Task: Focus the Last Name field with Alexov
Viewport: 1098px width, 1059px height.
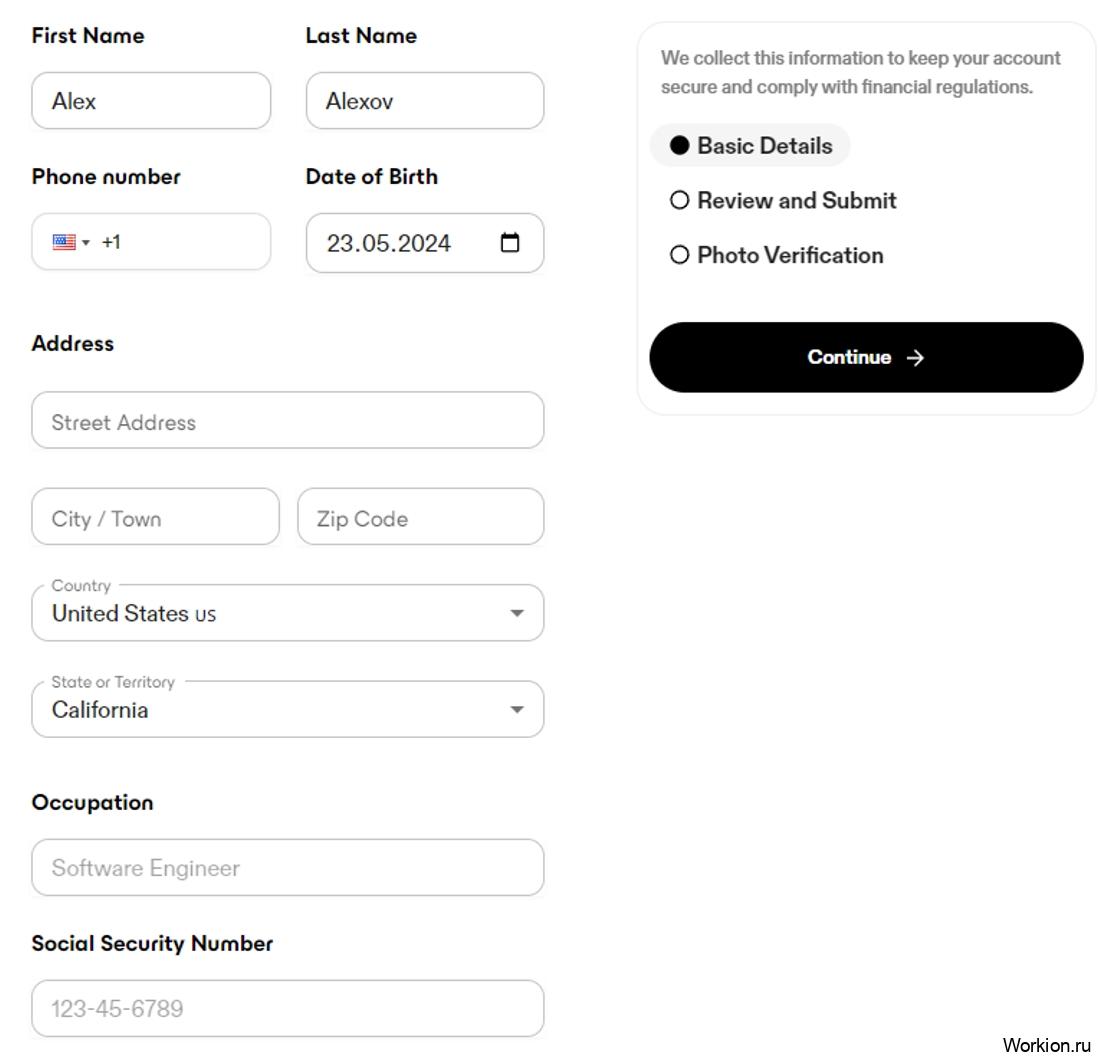Action: [425, 101]
